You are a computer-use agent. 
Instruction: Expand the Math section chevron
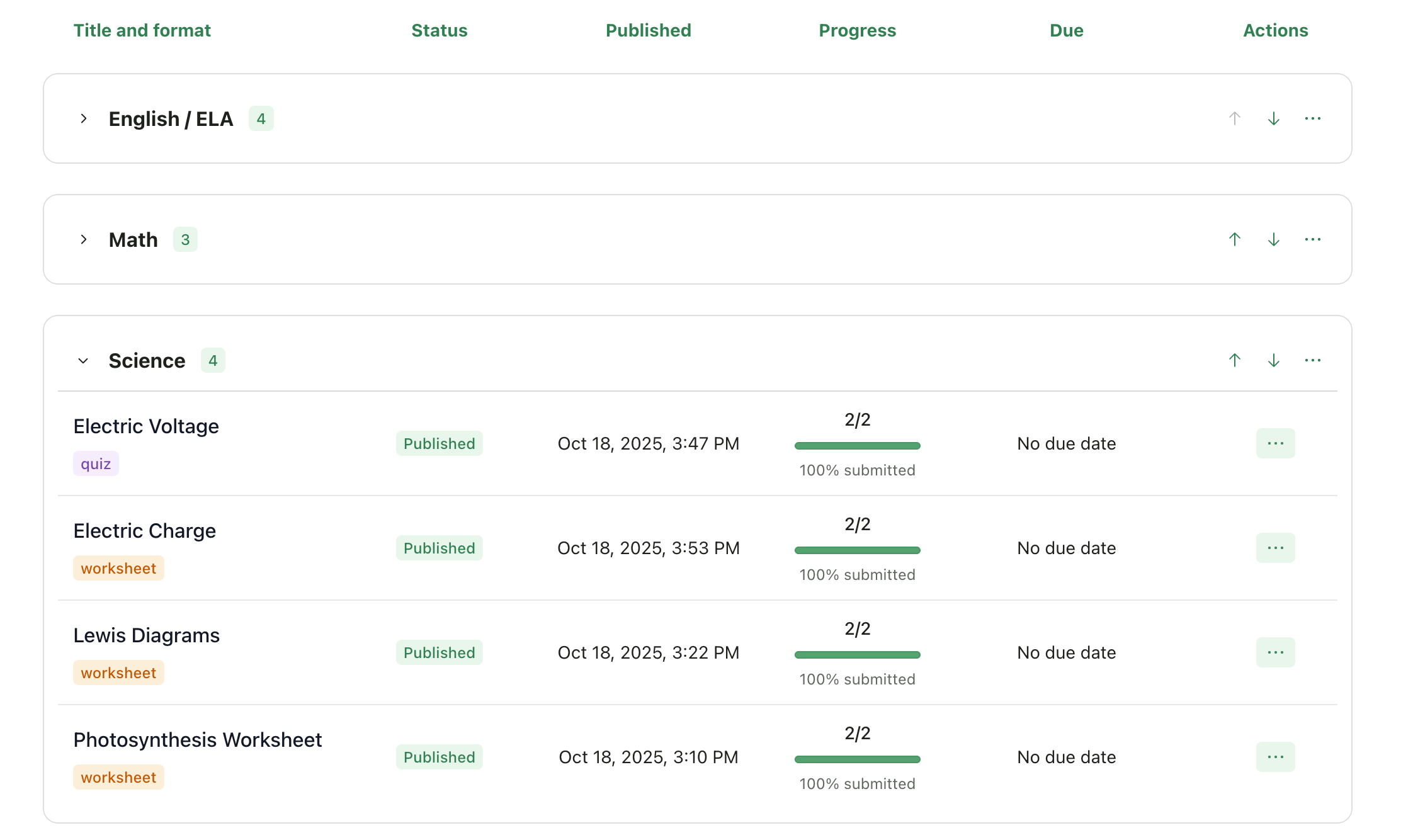83,239
